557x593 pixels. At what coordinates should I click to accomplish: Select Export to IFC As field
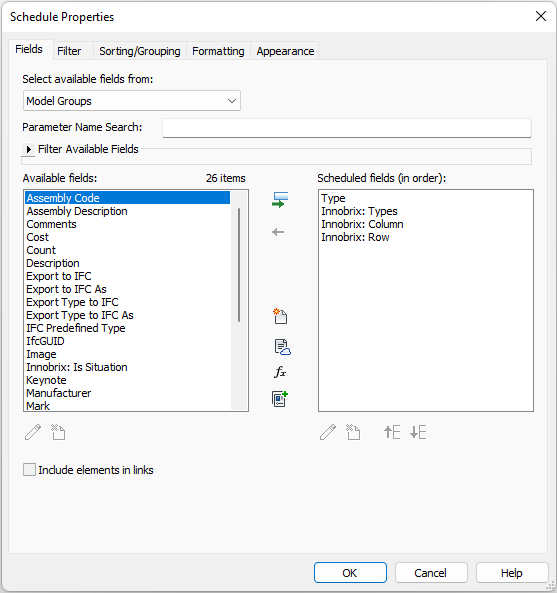click(127, 289)
